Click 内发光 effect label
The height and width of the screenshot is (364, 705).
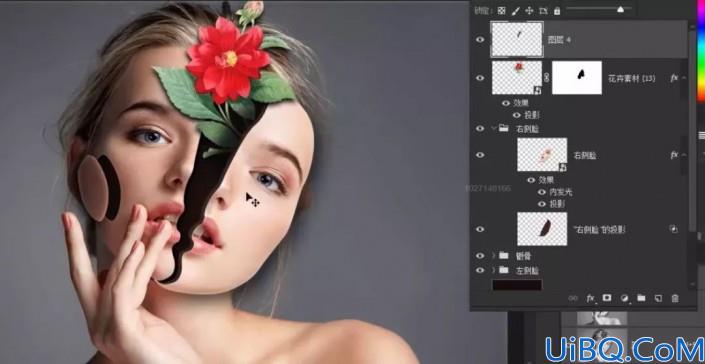tap(561, 192)
